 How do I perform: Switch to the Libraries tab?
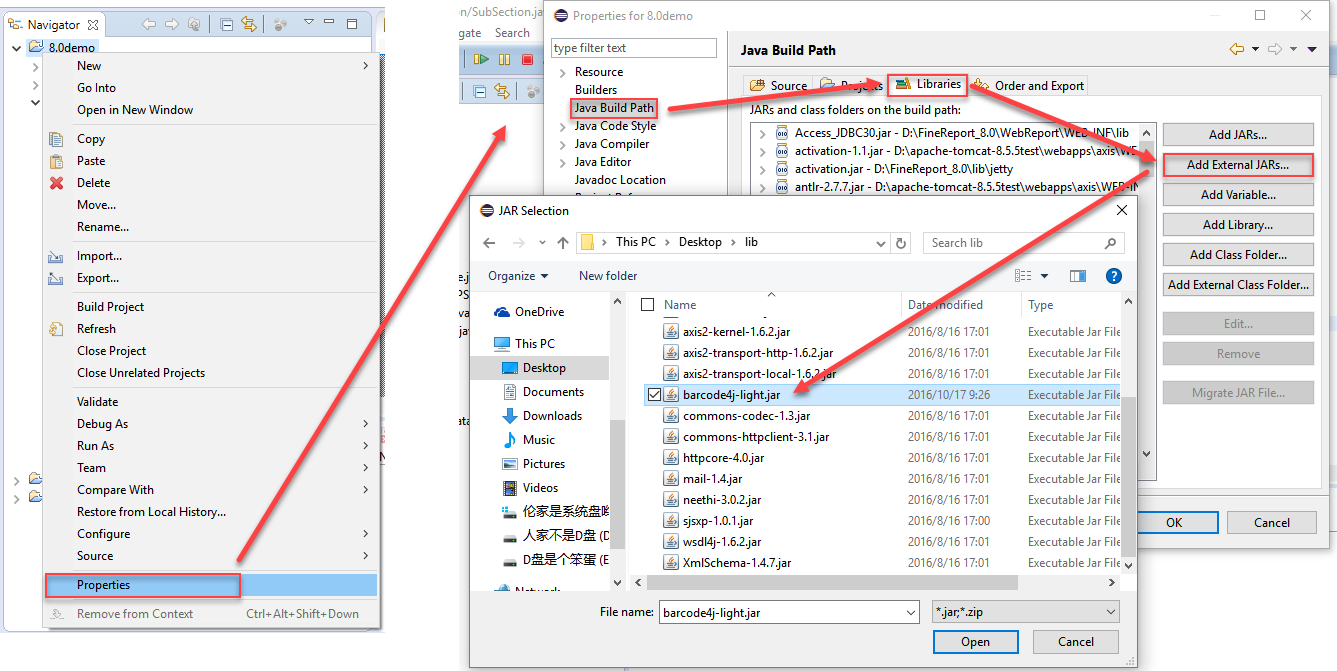(928, 84)
